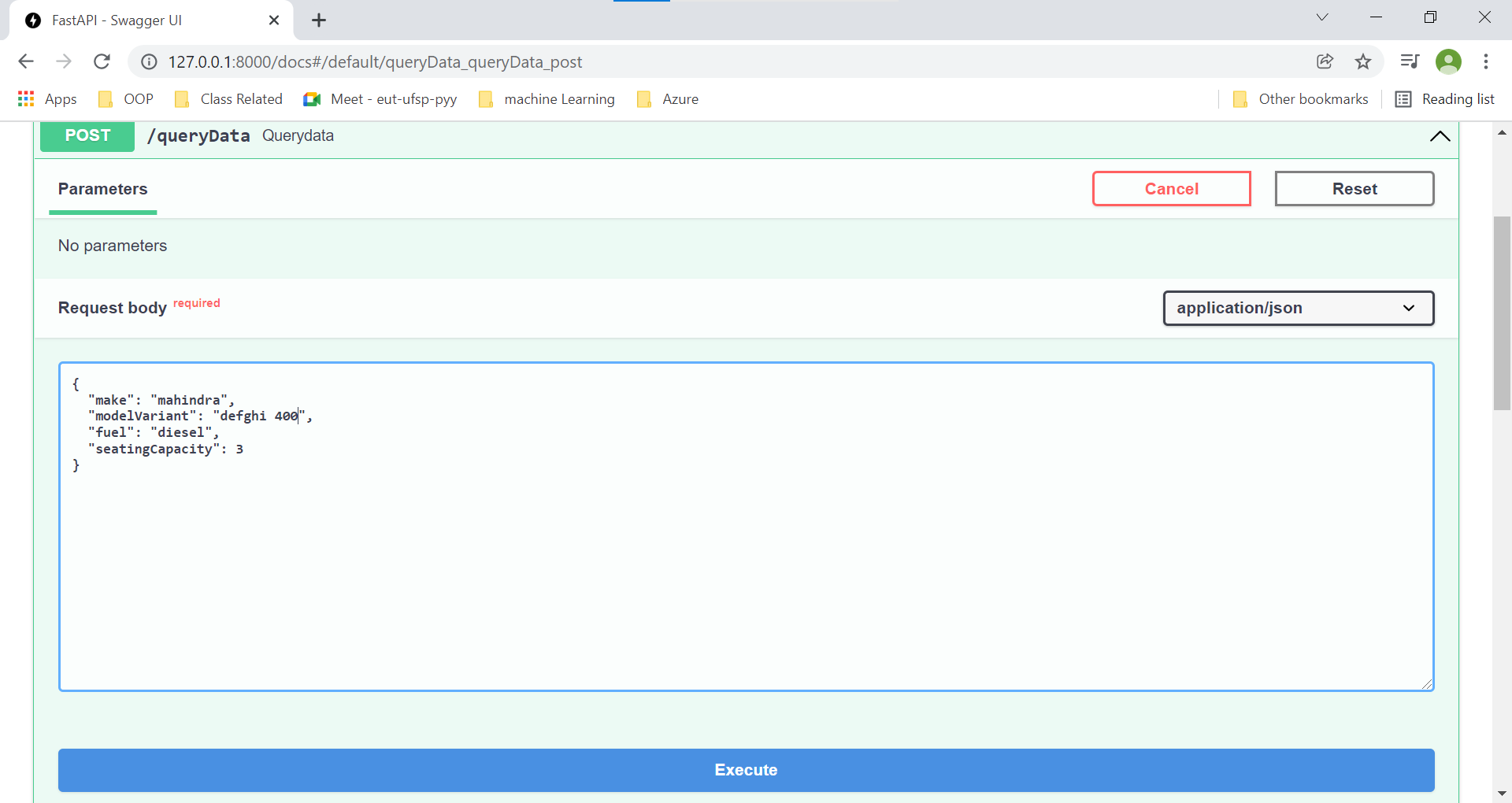Click the "mahindra" value in JSON
The height and width of the screenshot is (803, 1512).
coord(189,400)
